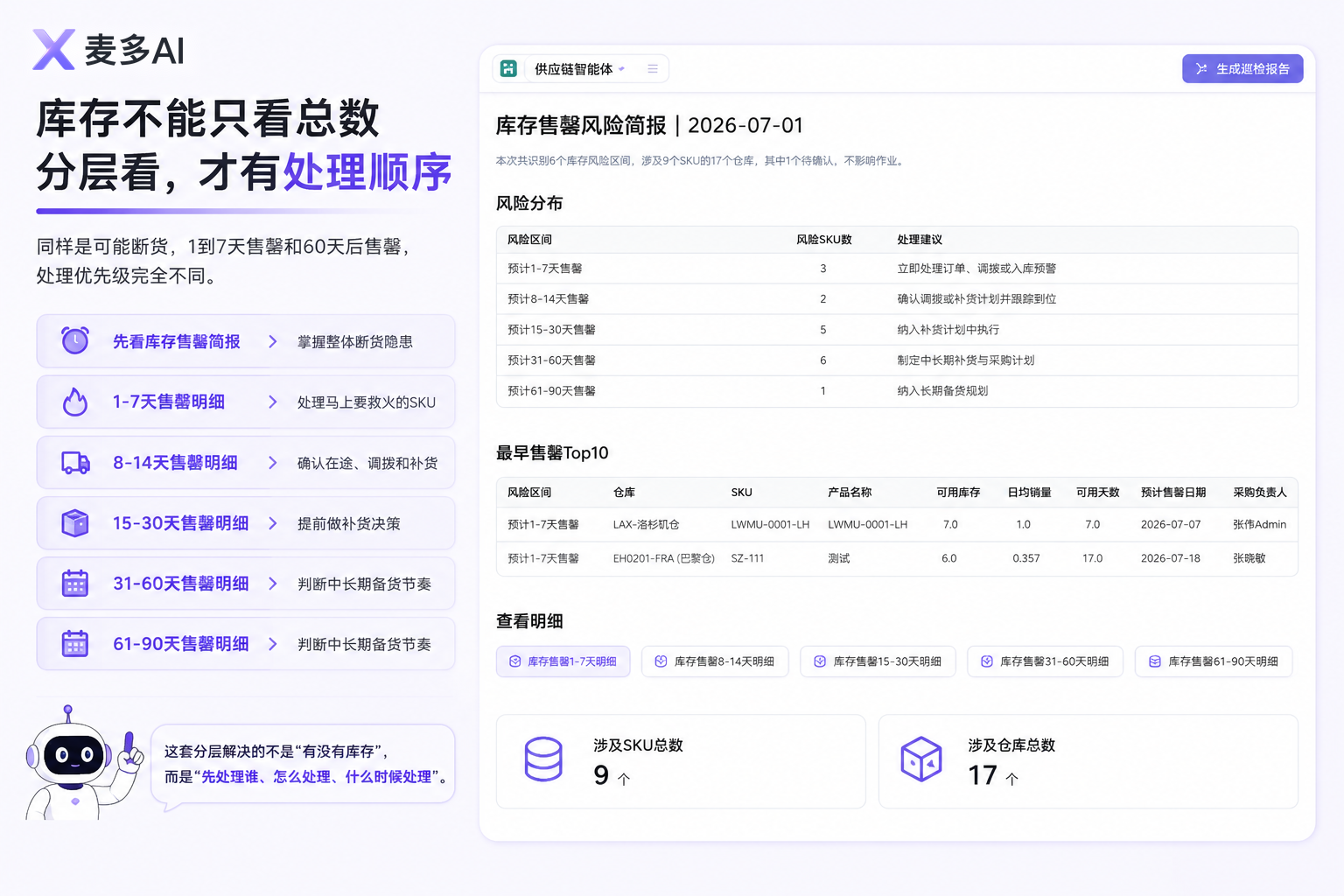
Task: Click the 预计8-14天售罄 risk row
Action: pyautogui.click(x=897, y=299)
